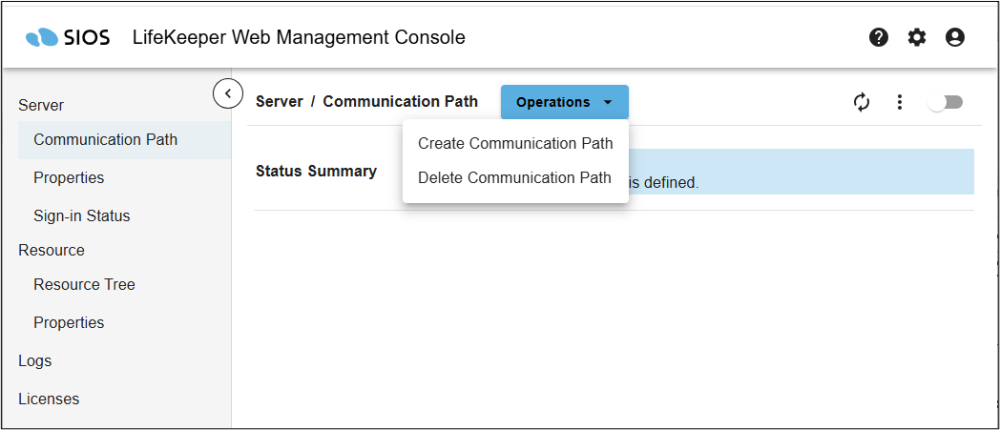Viewport: 1000px width, 430px height.
Task: Choose Delete Communication Path menu entry
Action: click(514, 178)
